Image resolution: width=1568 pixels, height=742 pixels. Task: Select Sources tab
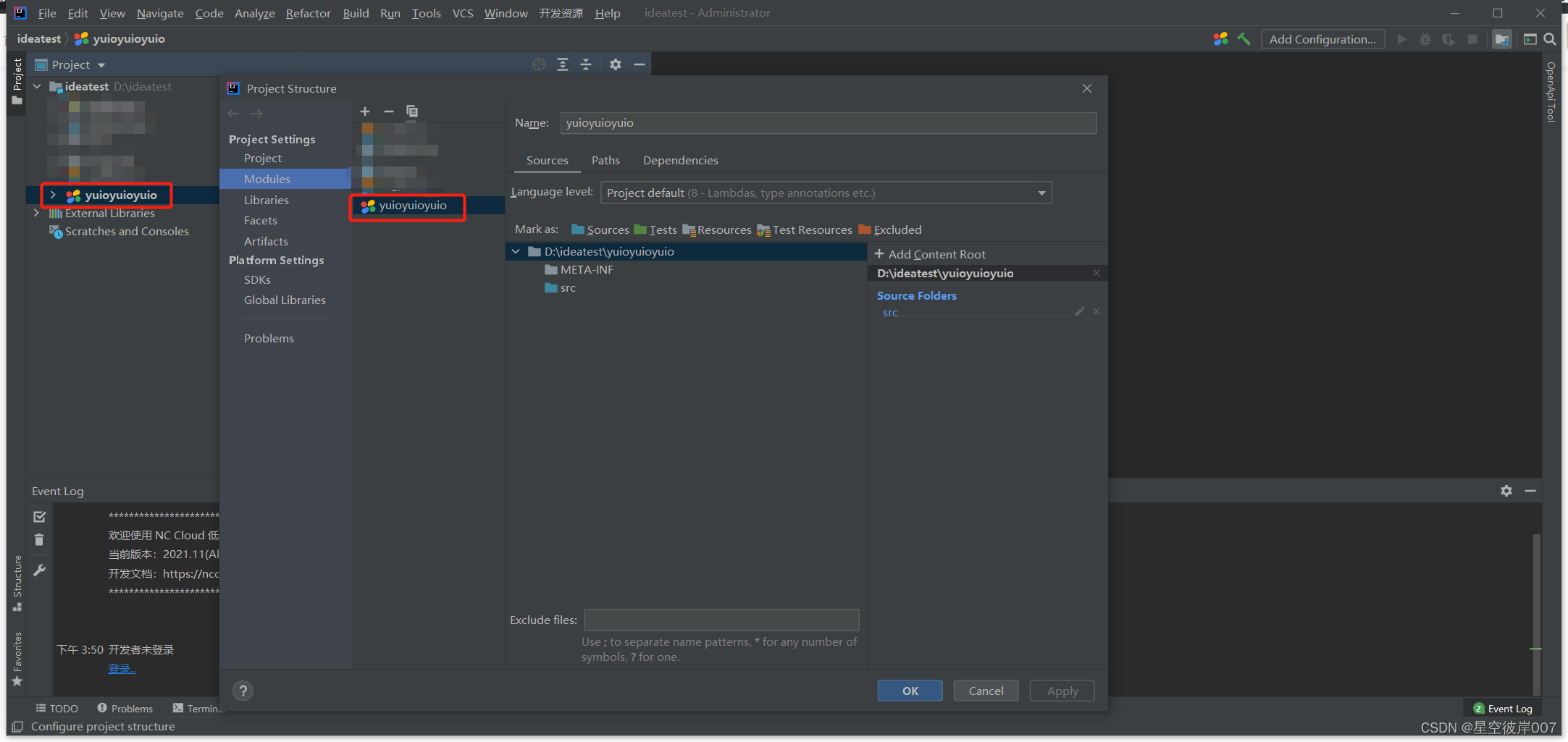point(548,160)
